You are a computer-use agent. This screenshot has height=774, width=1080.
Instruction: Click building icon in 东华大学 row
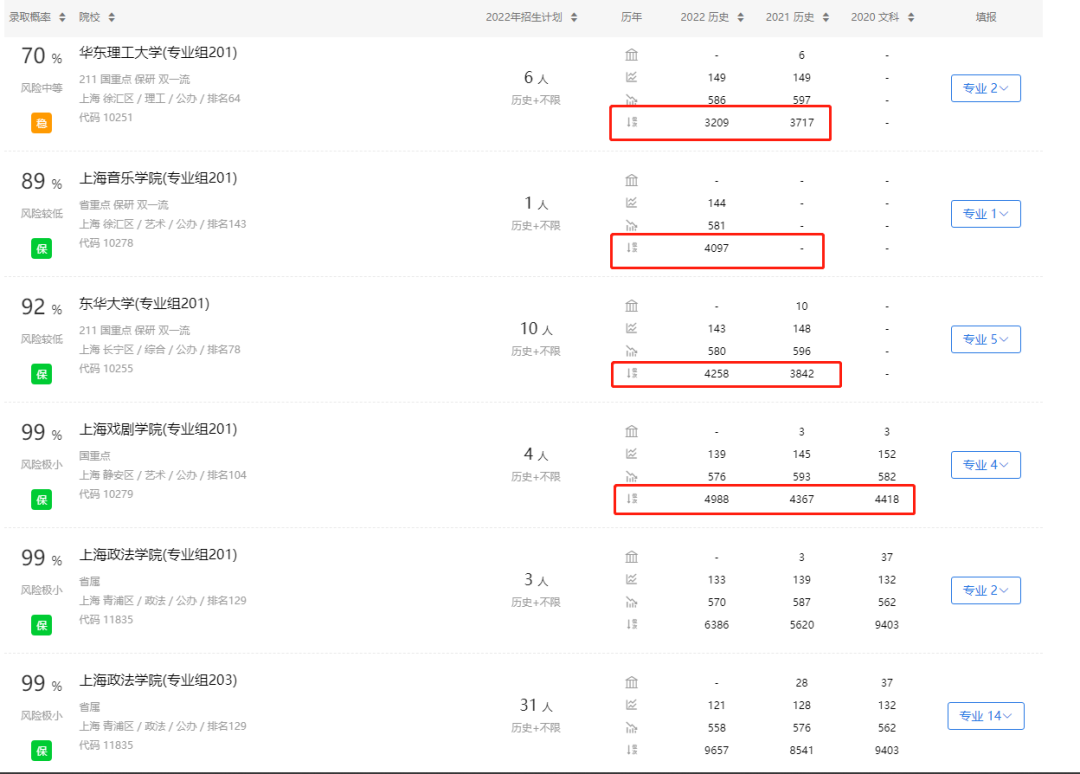pos(631,305)
